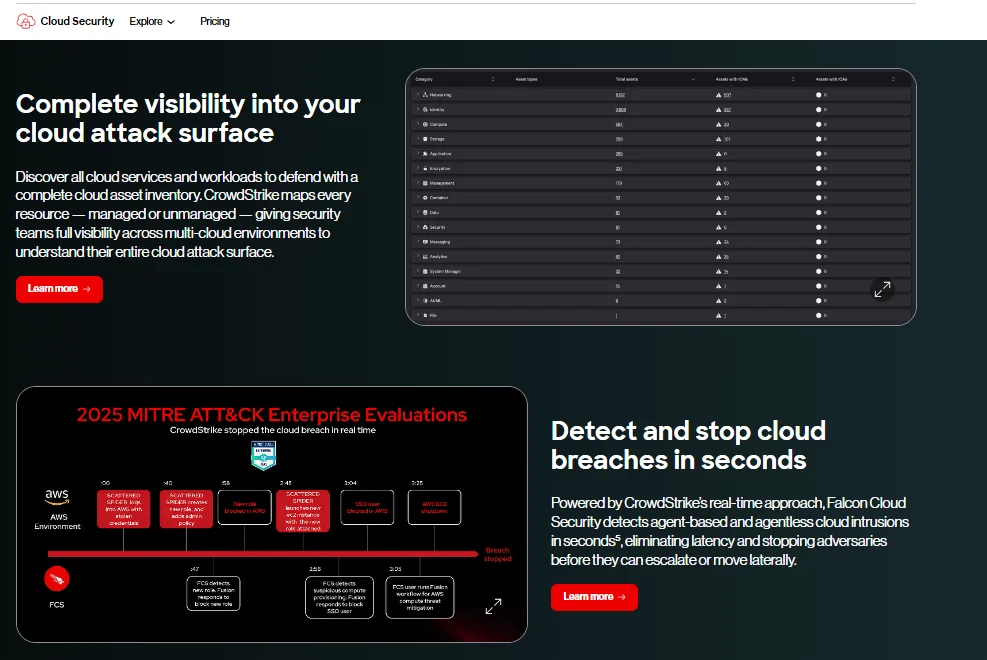This screenshot has height=660, width=987.
Task: Click the '2025 MITRE ATT&CK Enterprise Evaluations' title
Action: click(x=272, y=415)
